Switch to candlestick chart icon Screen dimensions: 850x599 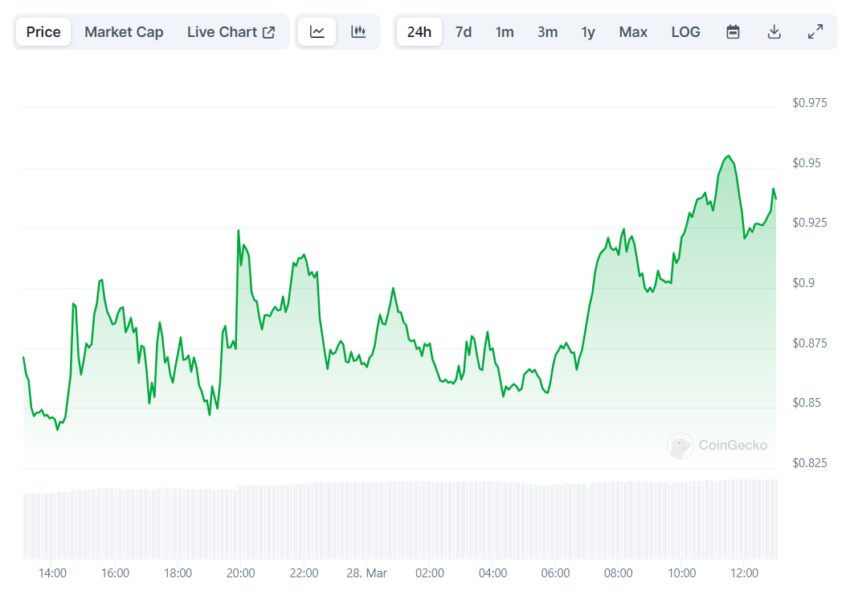point(358,32)
